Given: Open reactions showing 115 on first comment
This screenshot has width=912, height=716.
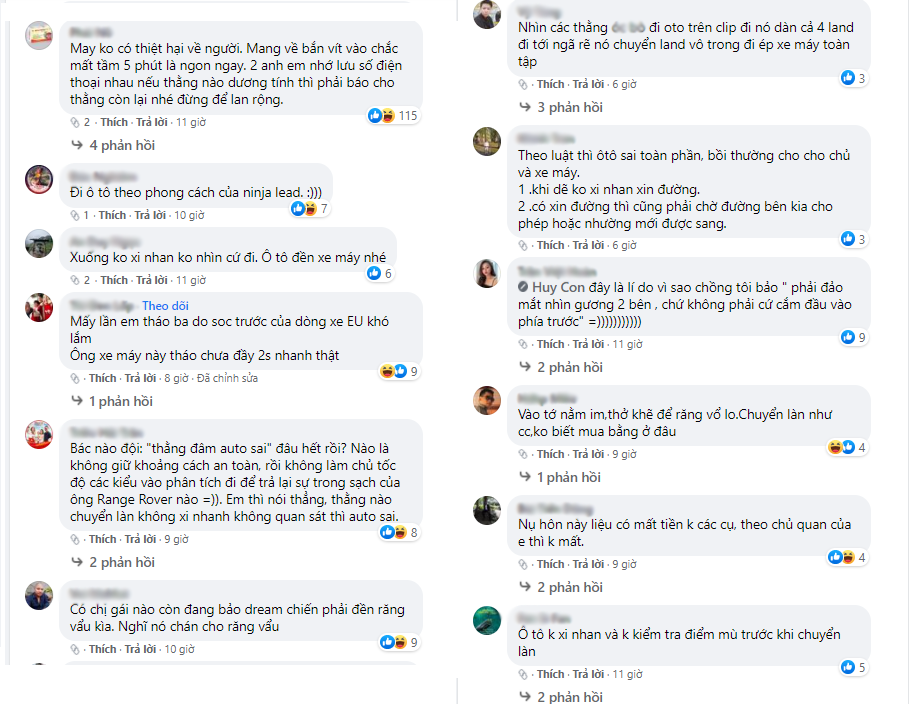Looking at the screenshot, I should (393, 116).
